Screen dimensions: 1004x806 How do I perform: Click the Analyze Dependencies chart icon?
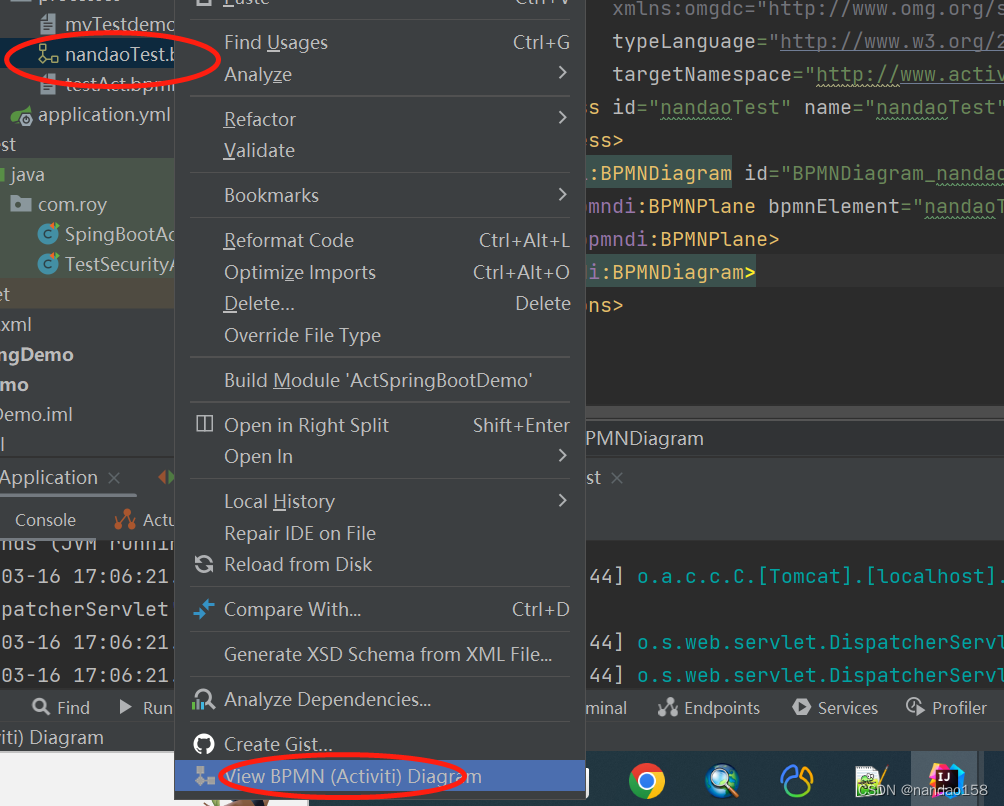click(204, 700)
